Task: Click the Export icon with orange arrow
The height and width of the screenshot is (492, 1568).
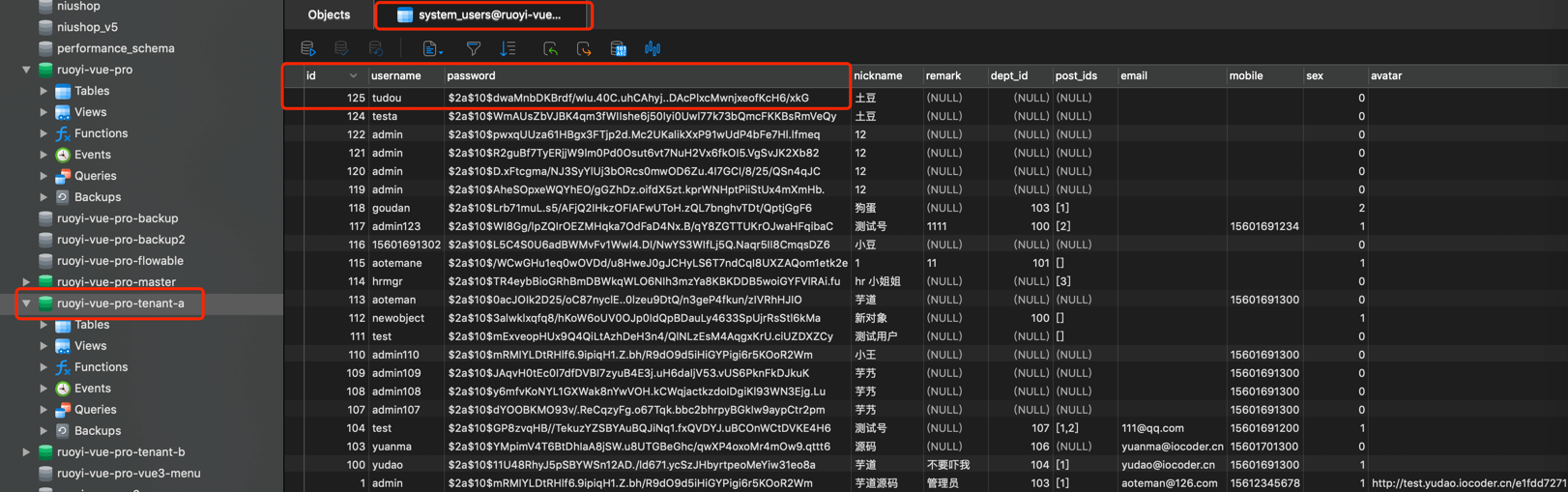Action: [584, 48]
